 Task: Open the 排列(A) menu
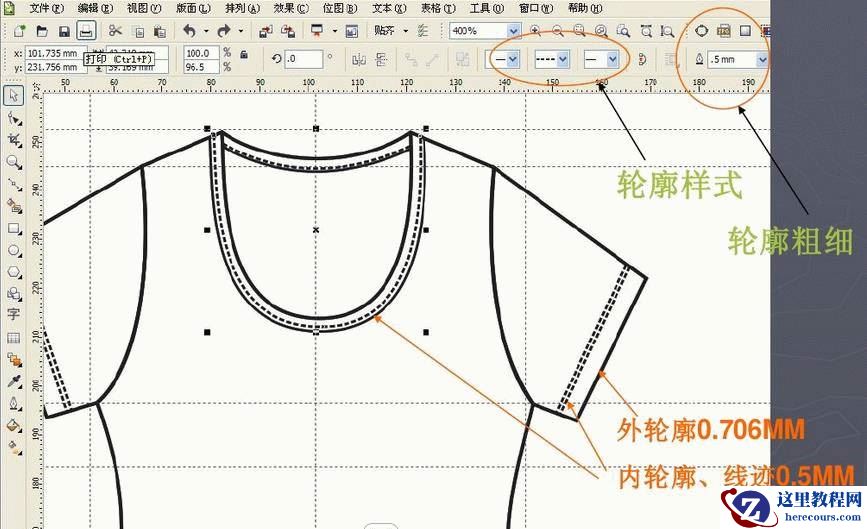(x=242, y=8)
